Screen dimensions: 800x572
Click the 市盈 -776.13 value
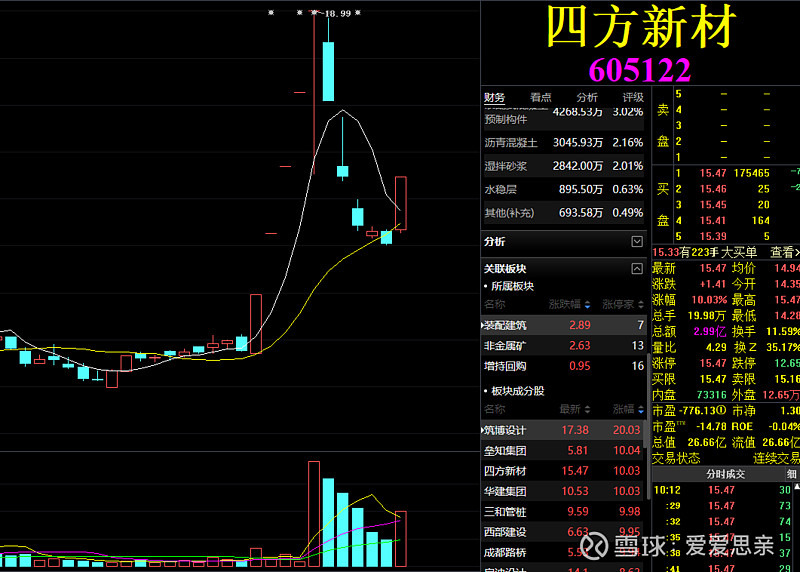(x=702, y=410)
